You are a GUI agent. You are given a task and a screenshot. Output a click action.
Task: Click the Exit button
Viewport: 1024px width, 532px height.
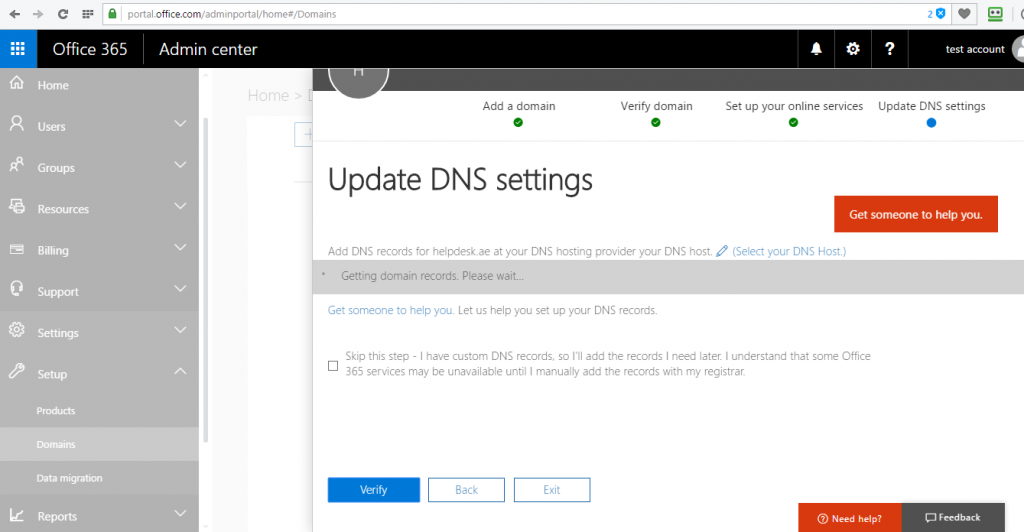[552, 490]
